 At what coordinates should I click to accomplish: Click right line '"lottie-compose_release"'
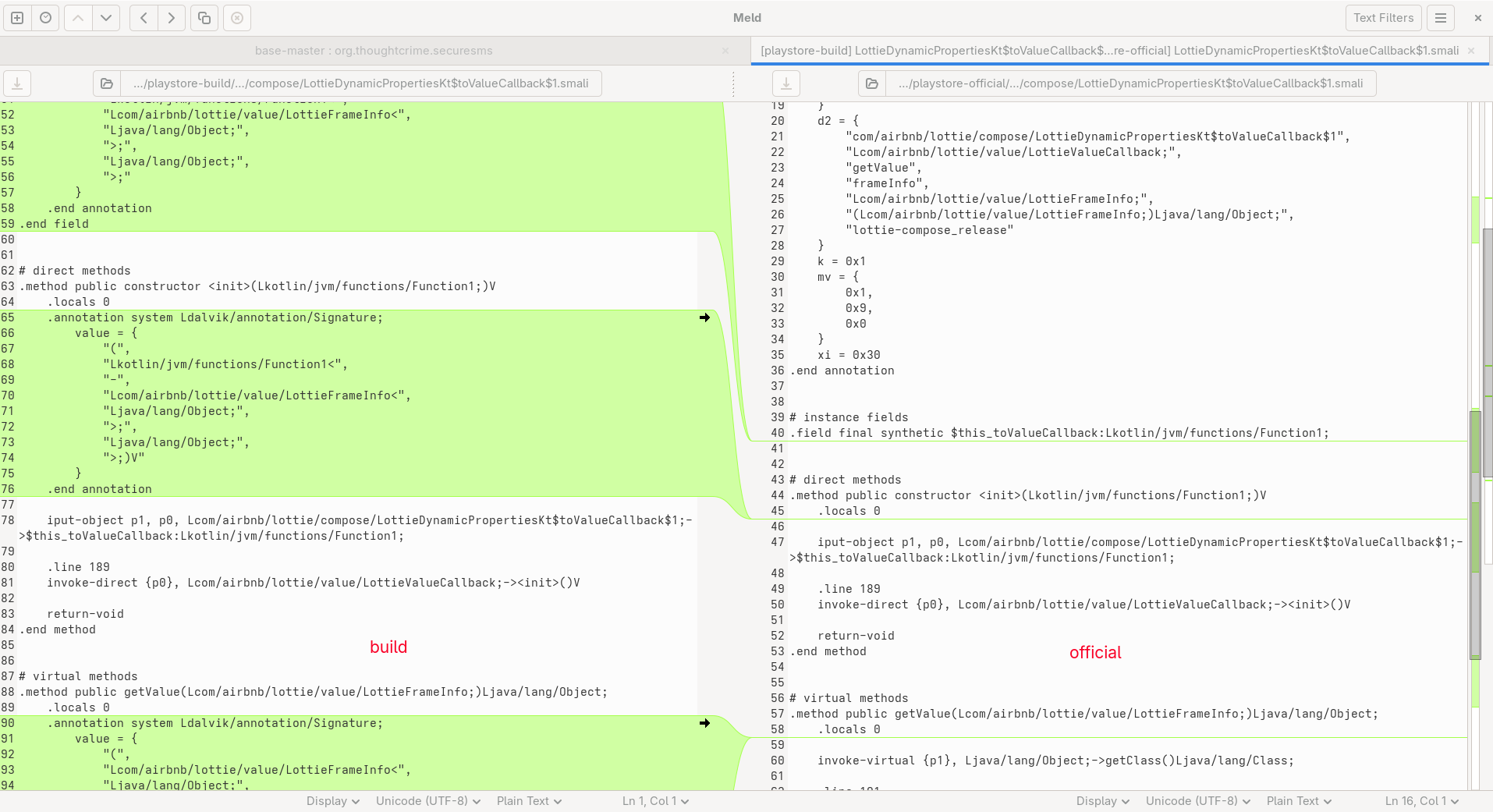(930, 230)
